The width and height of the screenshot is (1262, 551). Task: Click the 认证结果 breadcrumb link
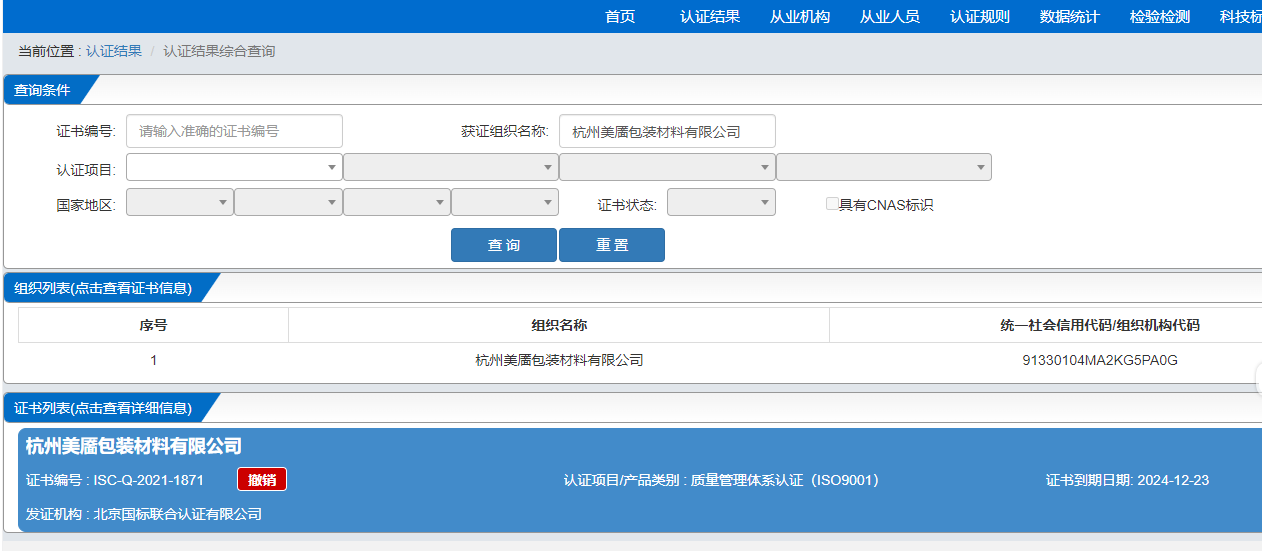coord(114,51)
